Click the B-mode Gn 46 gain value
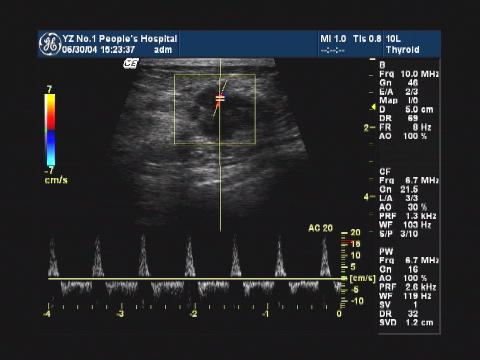This screenshot has height=360, width=480. [413, 83]
